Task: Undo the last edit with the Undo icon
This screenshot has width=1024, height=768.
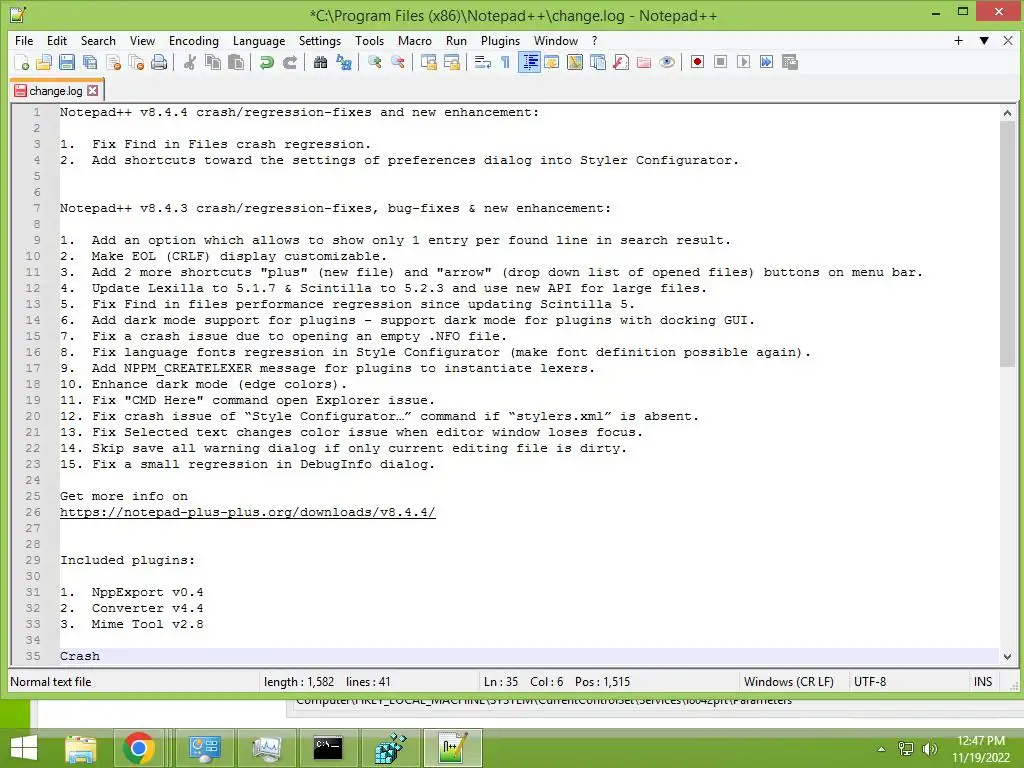Action: click(x=266, y=62)
